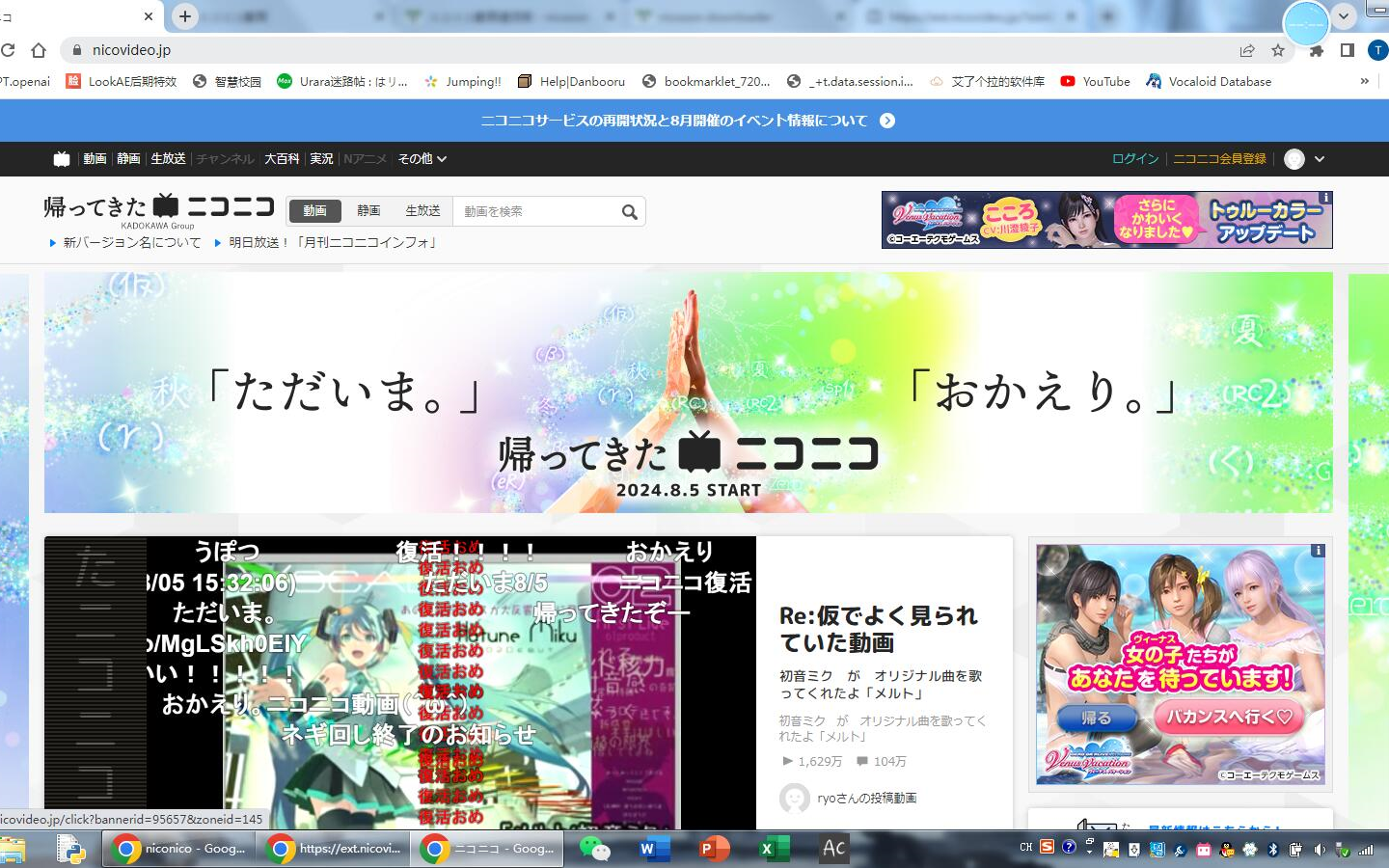The height and width of the screenshot is (868, 1389).
Task: Select the 生放送 search tab
Action: [422, 211]
